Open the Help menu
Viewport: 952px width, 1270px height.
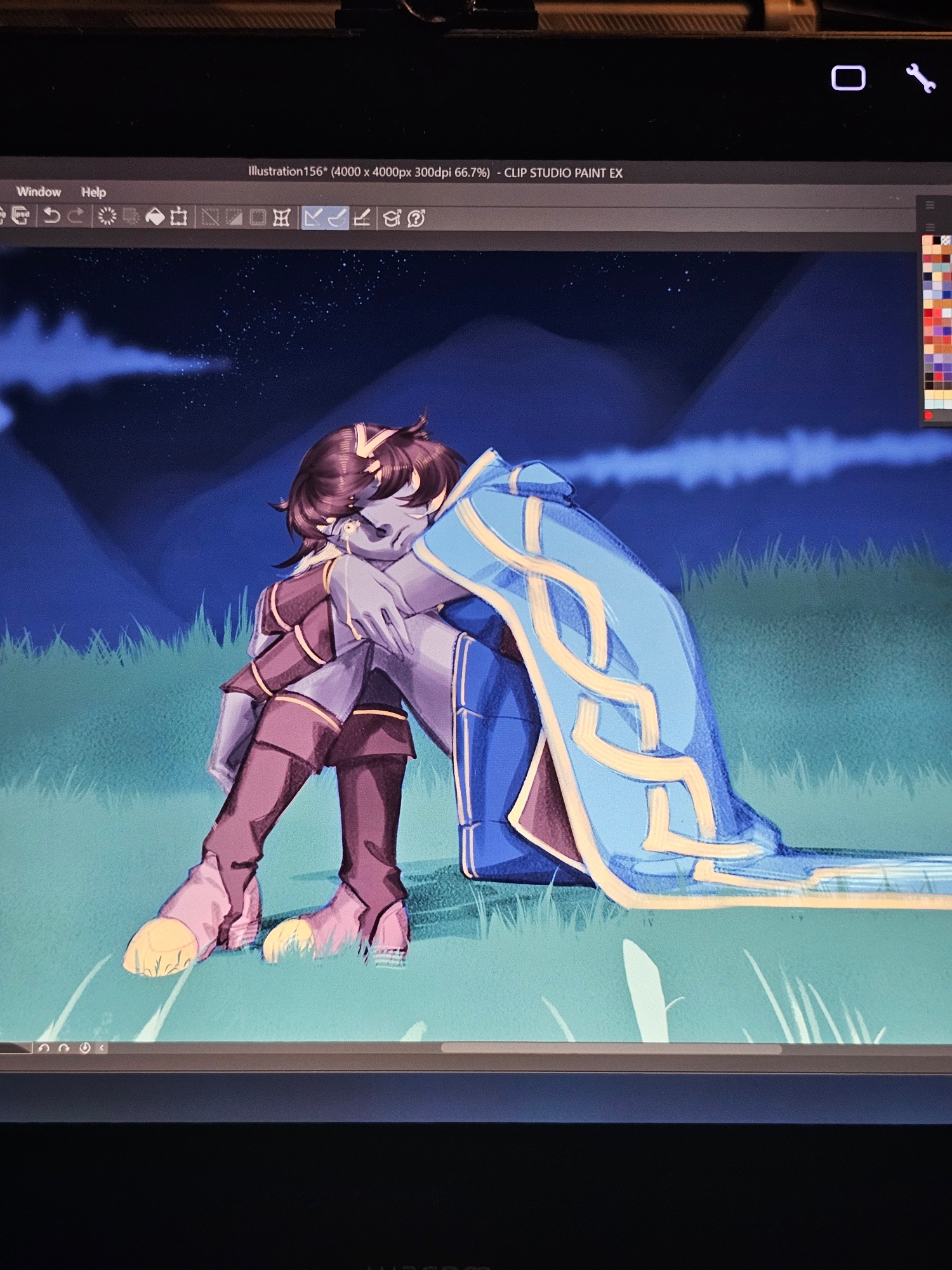93,192
